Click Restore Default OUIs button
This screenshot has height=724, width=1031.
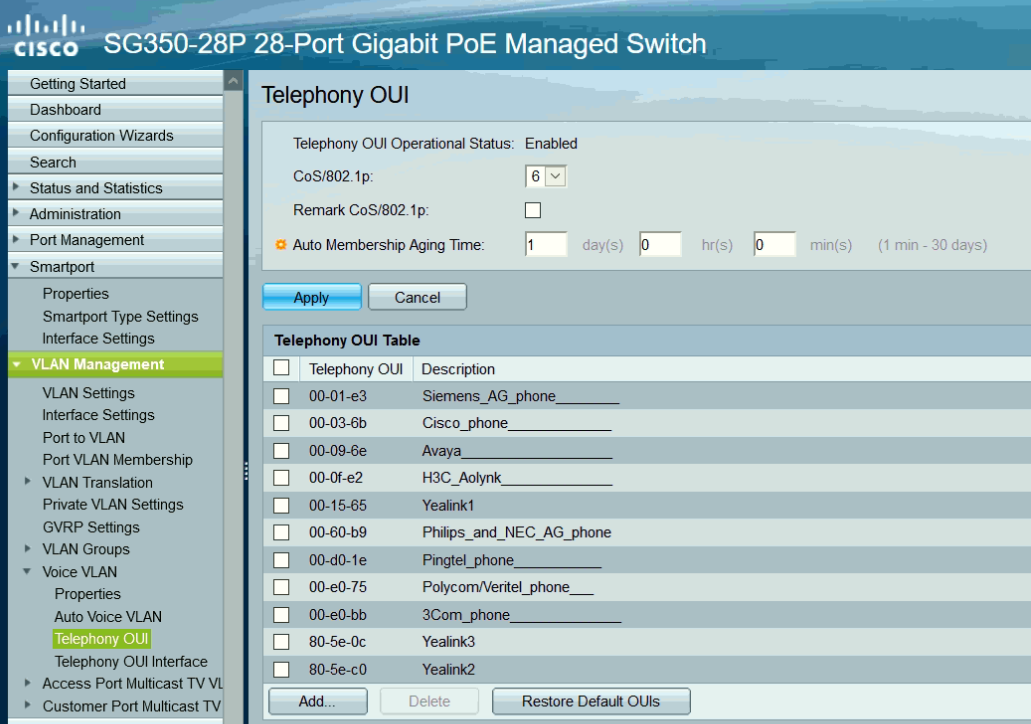pyautogui.click(x=590, y=701)
